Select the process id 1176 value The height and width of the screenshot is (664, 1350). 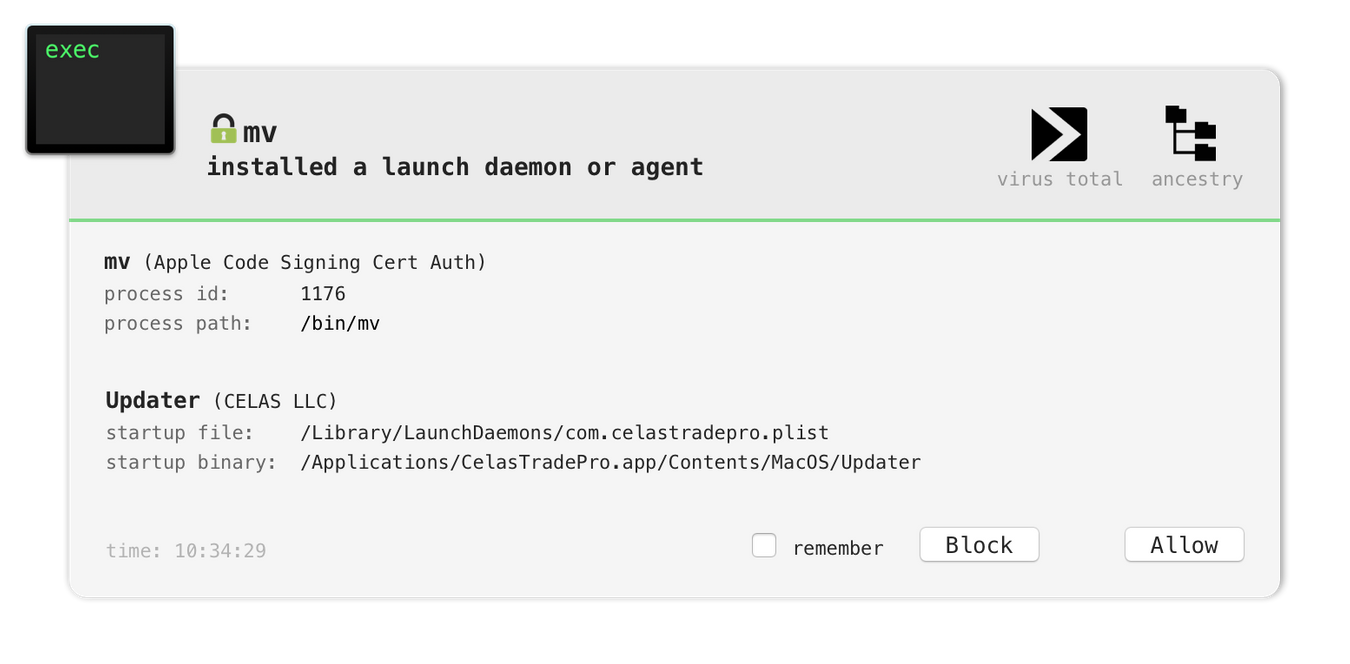pyautogui.click(x=324, y=293)
